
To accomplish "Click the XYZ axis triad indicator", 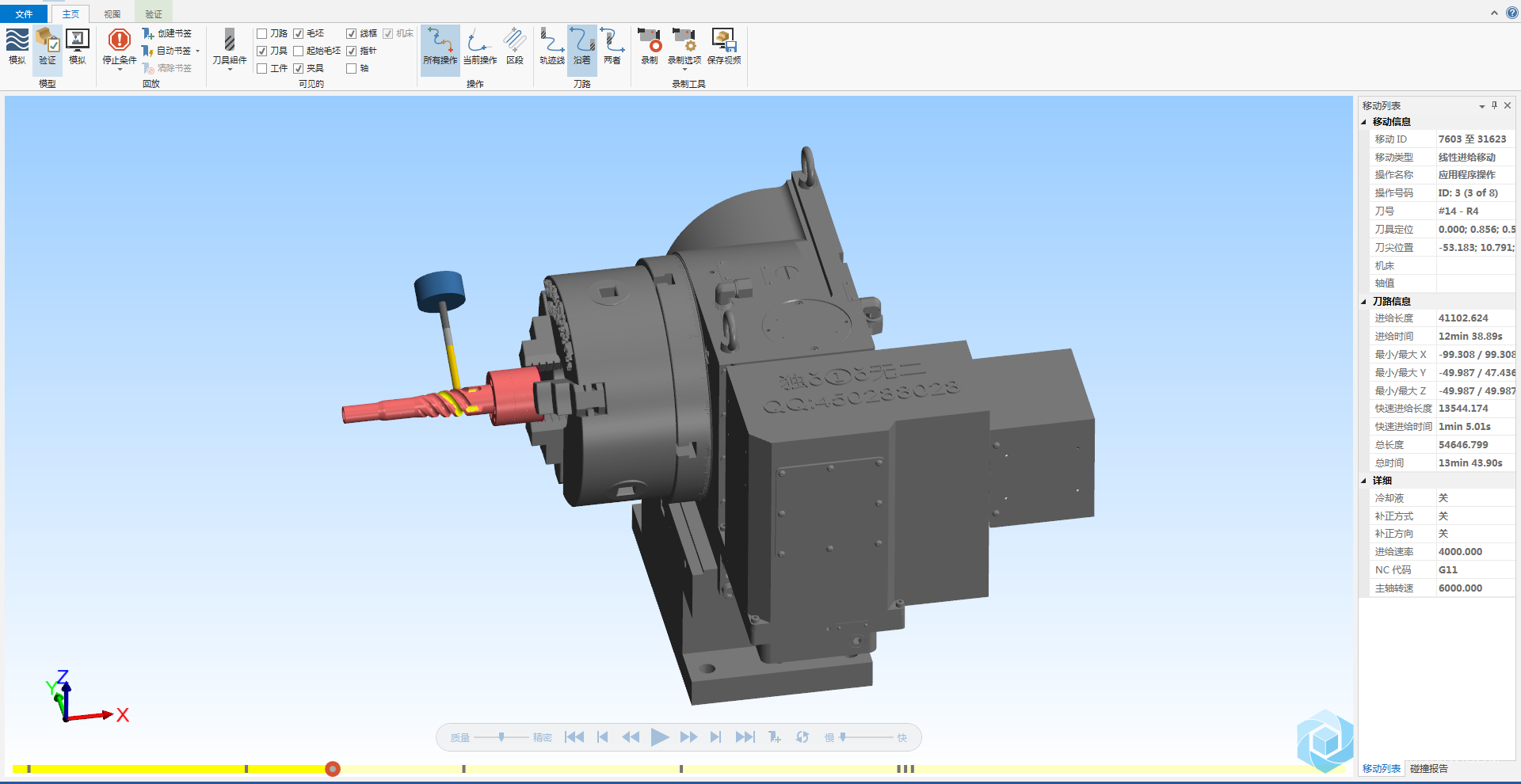I will pos(85,697).
